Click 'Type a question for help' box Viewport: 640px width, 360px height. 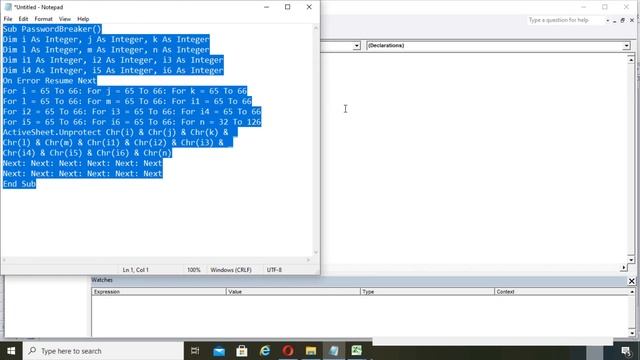click(x=565, y=20)
